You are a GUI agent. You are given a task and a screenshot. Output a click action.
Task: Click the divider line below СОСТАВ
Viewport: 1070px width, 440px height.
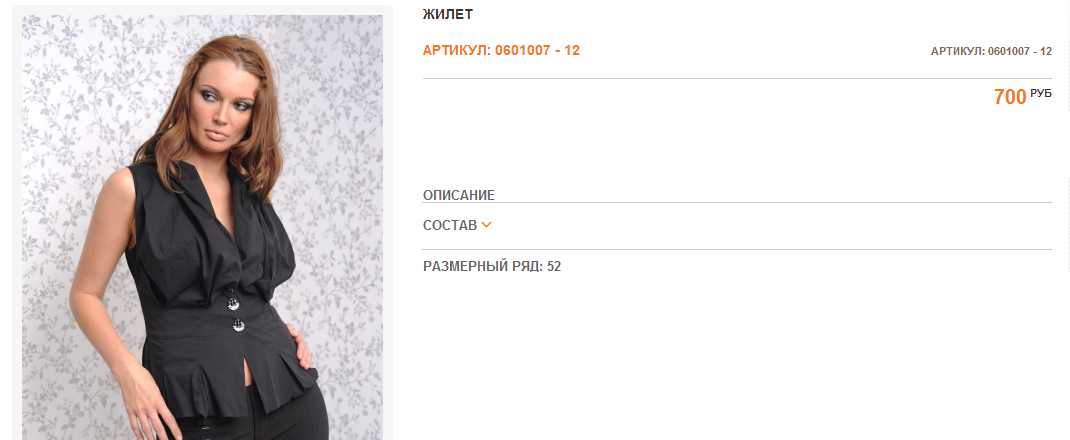pyautogui.click(x=737, y=250)
